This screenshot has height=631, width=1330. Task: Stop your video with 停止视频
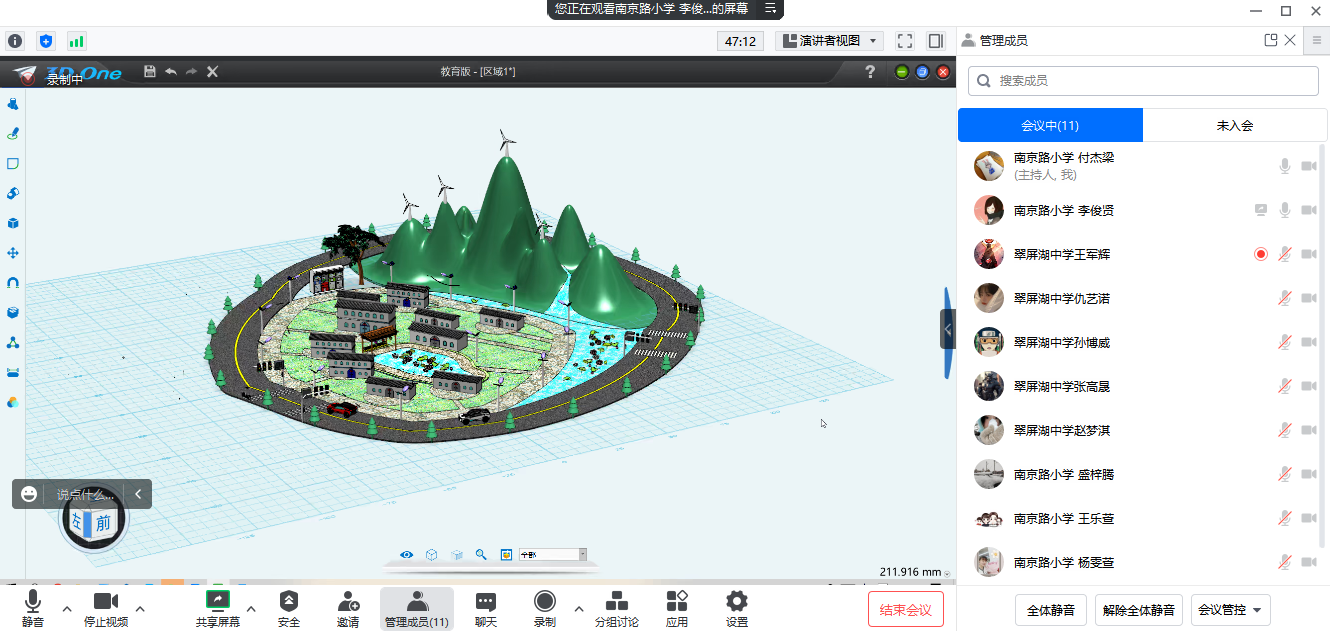pyautogui.click(x=106, y=608)
